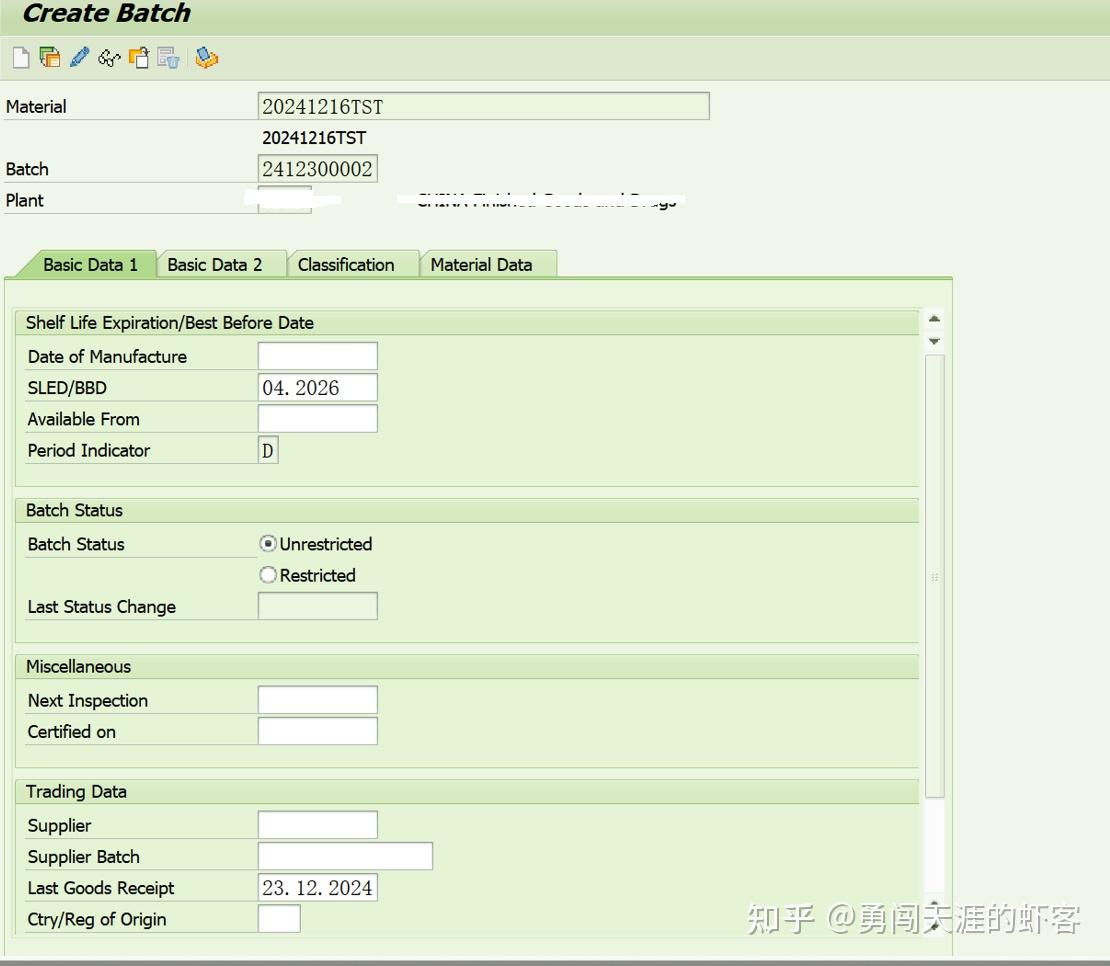This screenshot has height=966, width=1110.
Task: Click the Copy from template icon
Action: pyautogui.click(x=138, y=57)
